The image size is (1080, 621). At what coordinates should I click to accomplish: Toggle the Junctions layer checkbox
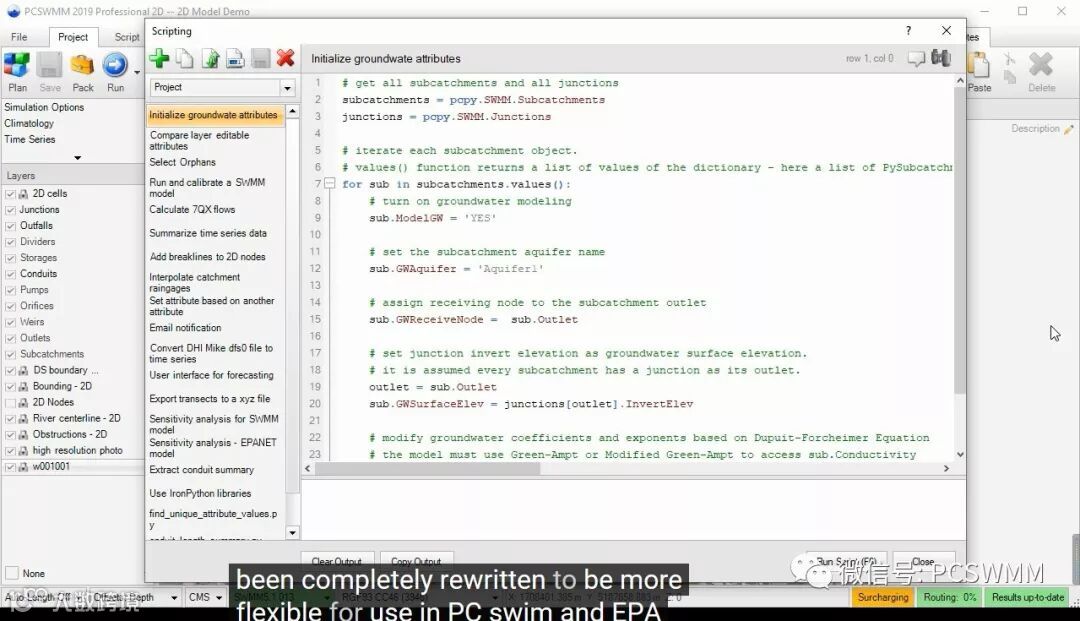(10, 210)
